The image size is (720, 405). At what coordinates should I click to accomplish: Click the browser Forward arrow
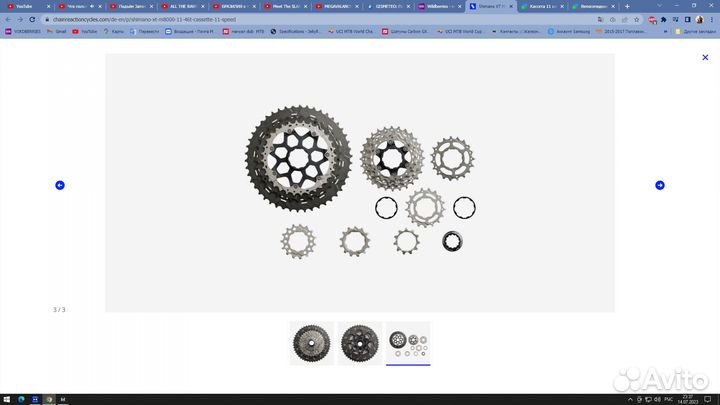click(x=20, y=20)
